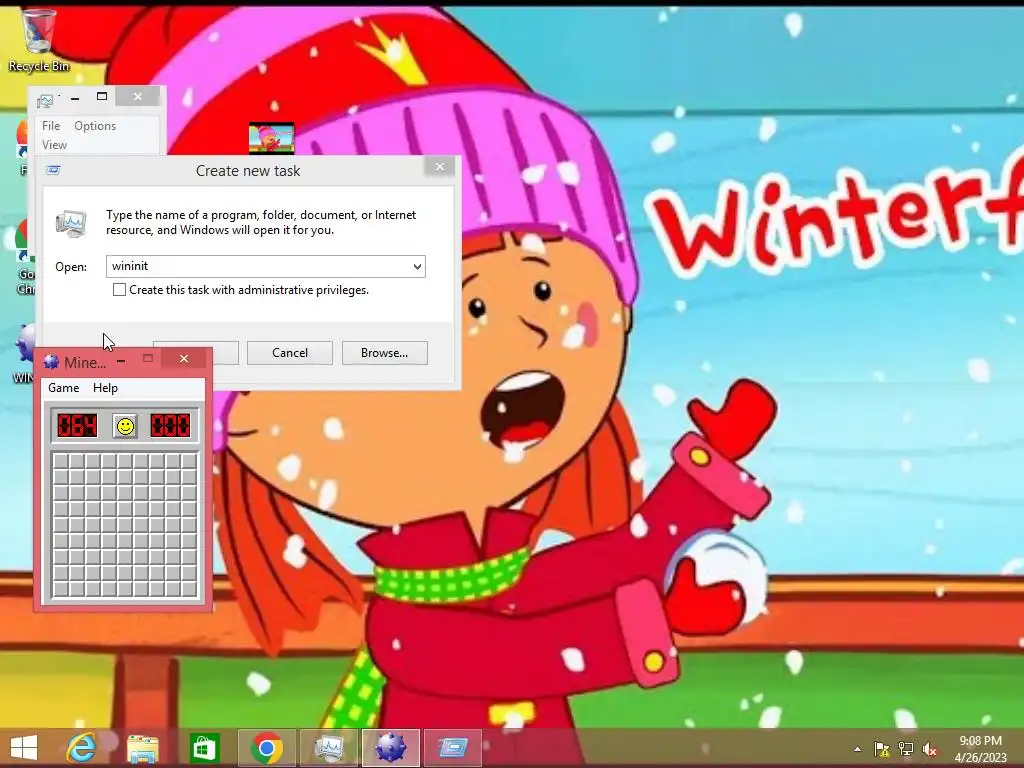Image resolution: width=1024 pixels, height=768 pixels.
Task: Open the Windows Store taskbar icon
Action: point(204,748)
